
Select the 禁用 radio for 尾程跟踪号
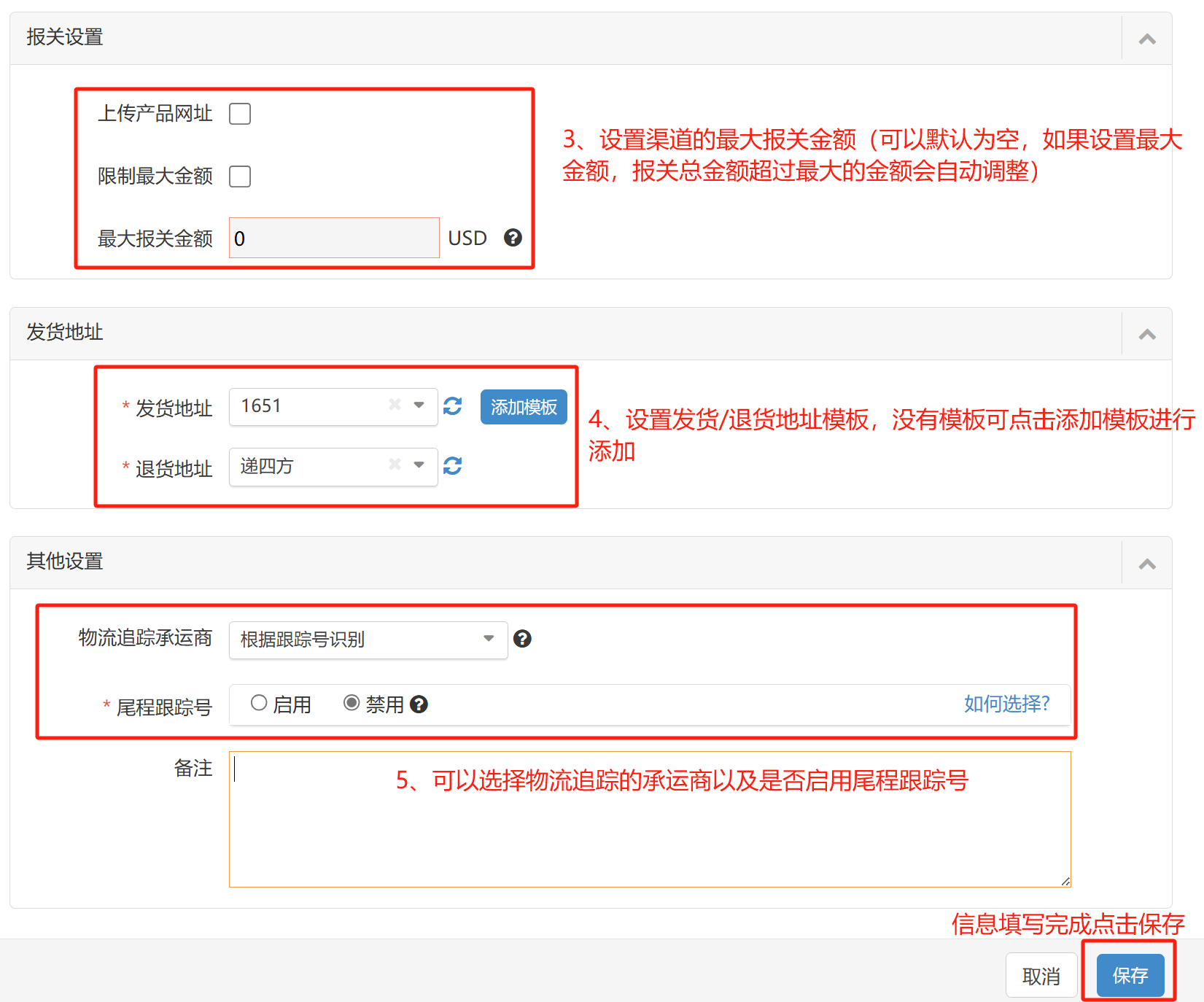click(352, 703)
